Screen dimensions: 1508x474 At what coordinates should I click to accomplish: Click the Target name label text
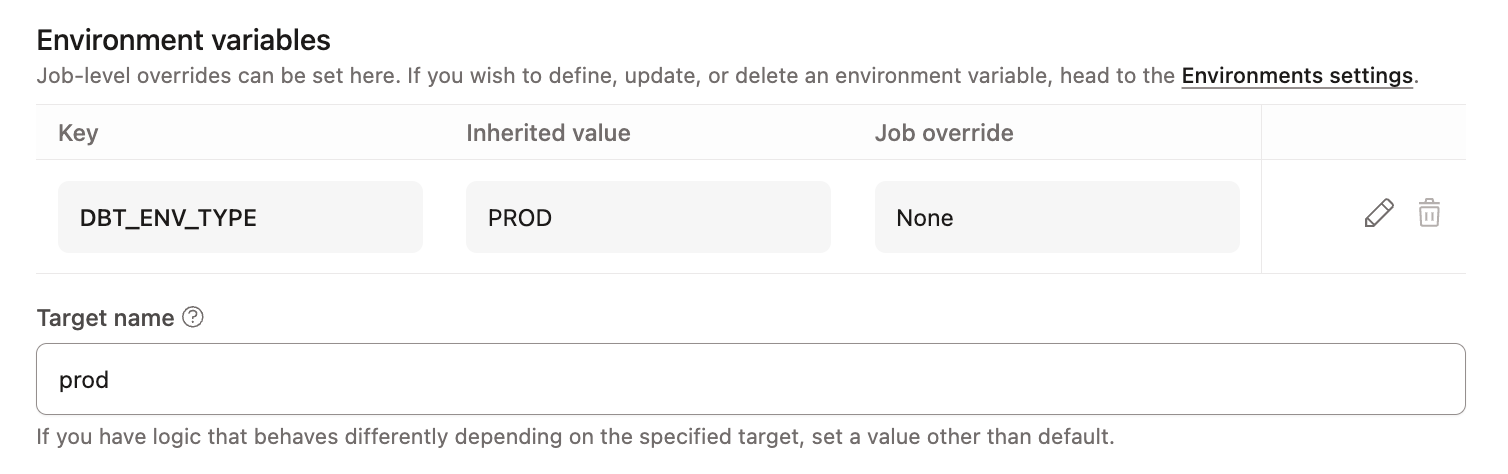pos(105,318)
